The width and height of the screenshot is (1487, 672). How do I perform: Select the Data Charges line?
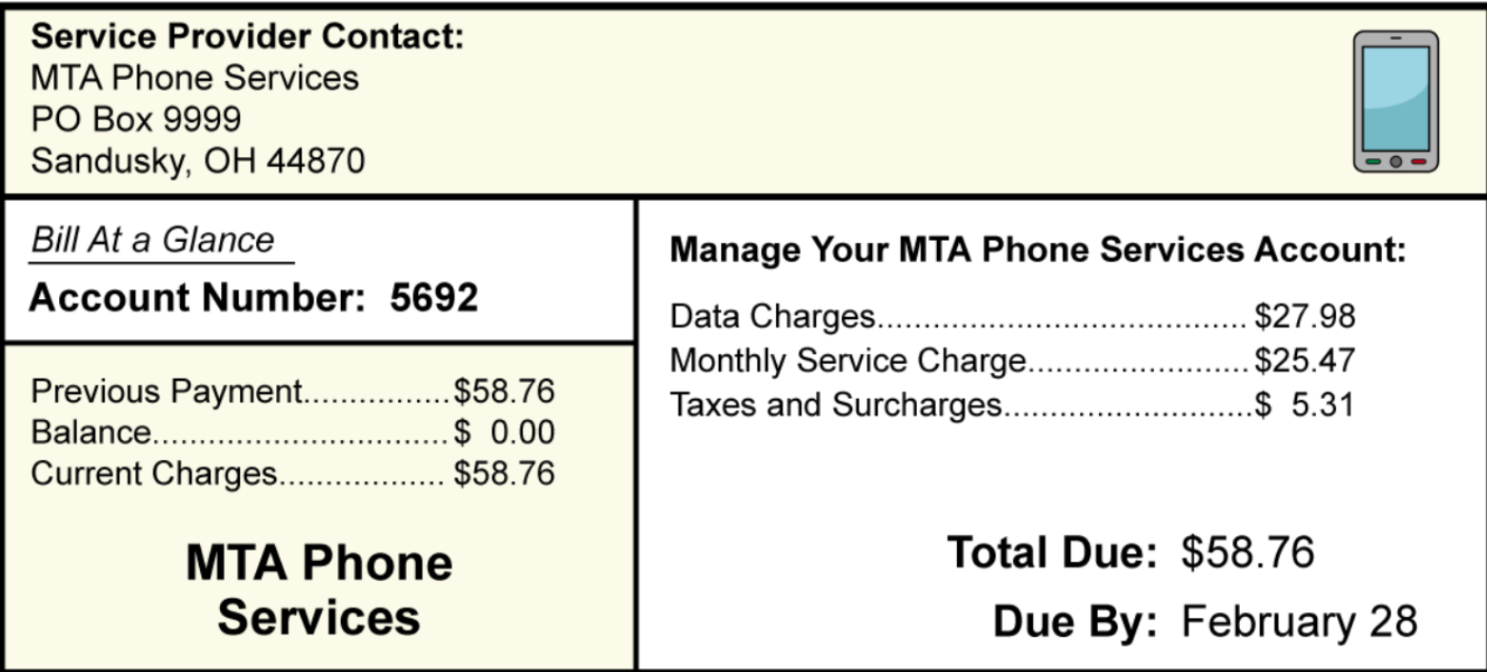[1012, 317]
